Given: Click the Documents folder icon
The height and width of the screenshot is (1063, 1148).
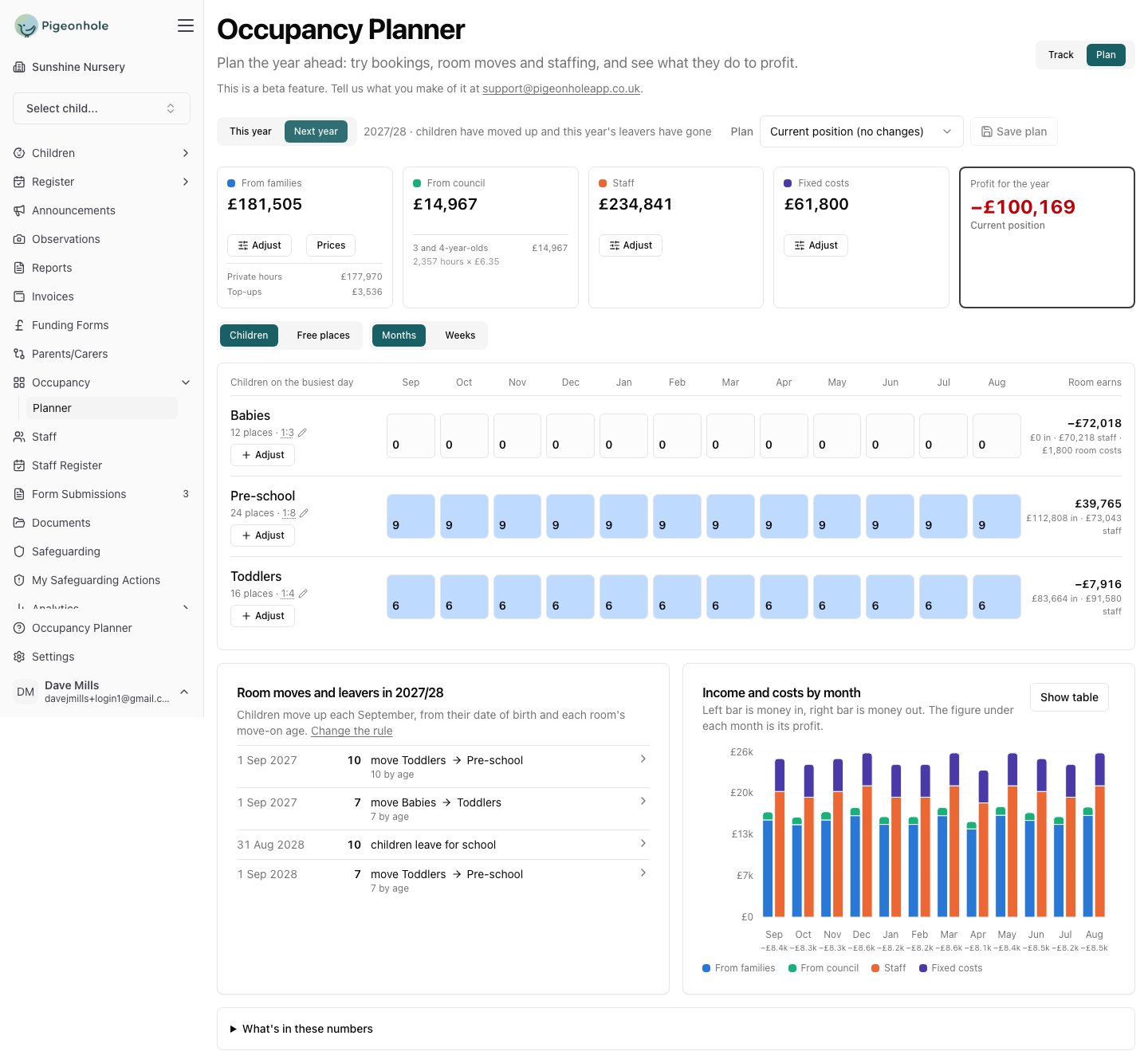Looking at the screenshot, I should tap(19, 523).
